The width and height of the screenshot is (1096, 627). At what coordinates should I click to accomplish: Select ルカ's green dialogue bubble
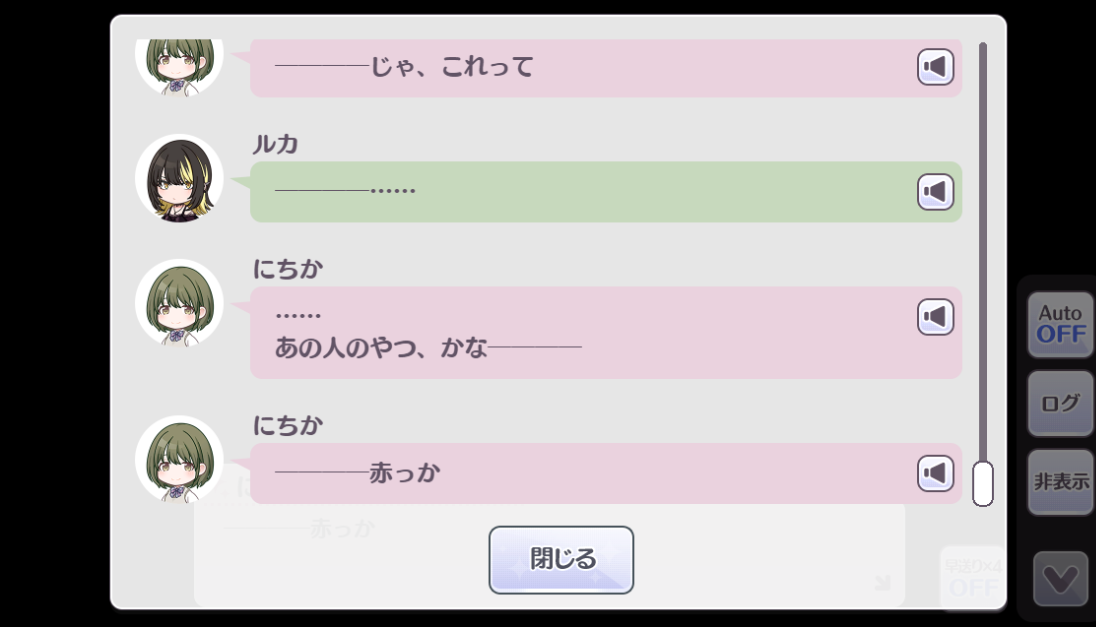click(x=606, y=192)
